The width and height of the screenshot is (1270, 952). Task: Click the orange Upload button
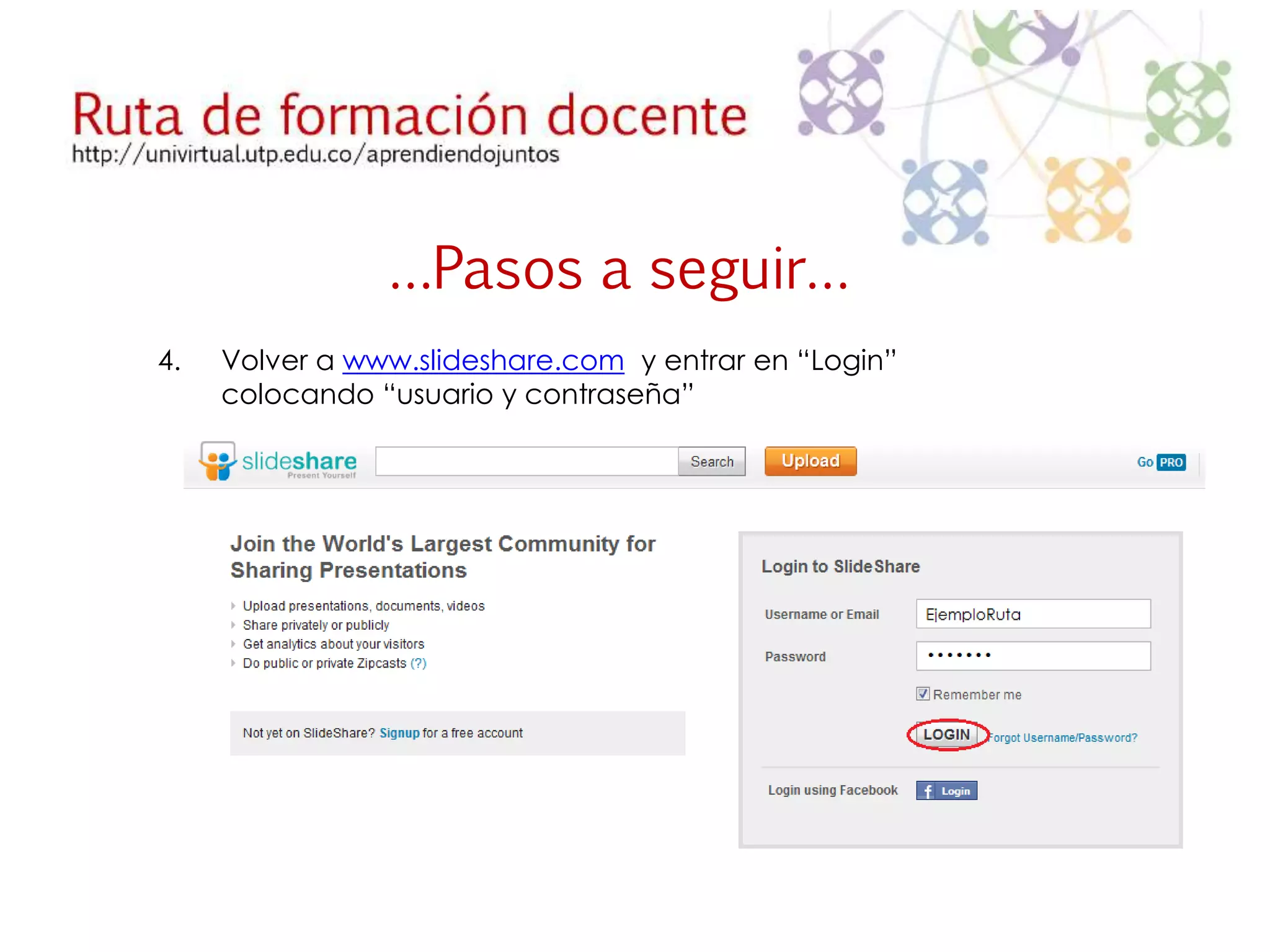point(810,461)
